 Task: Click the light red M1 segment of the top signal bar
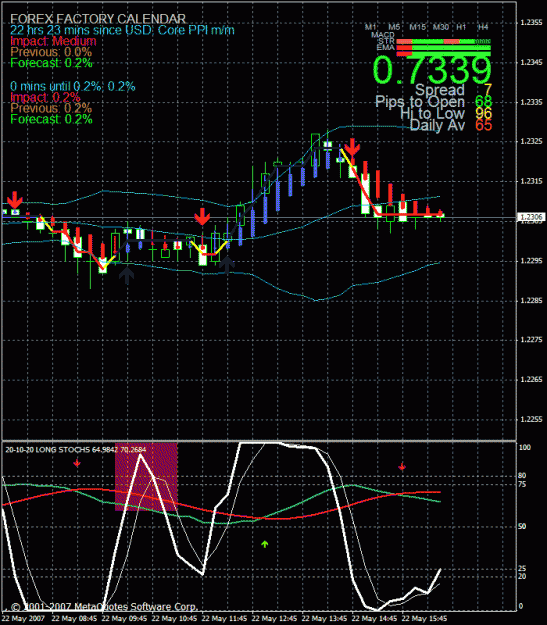(404, 41)
